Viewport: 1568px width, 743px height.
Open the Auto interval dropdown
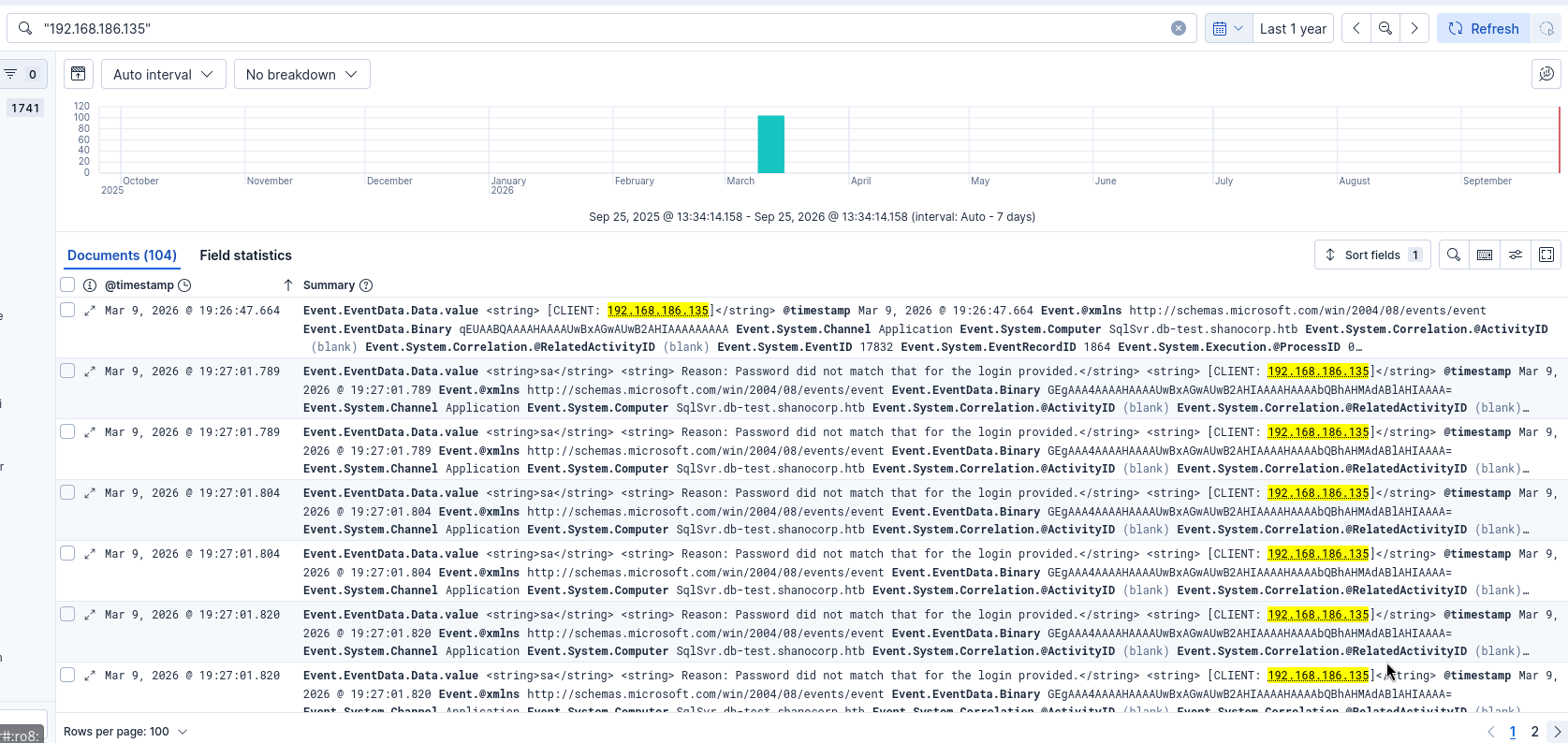click(x=164, y=74)
